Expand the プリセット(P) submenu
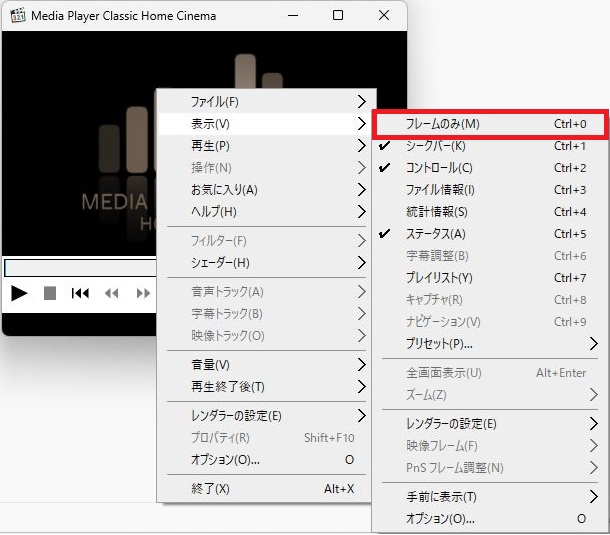The width and height of the screenshot is (610, 535). click(x=490, y=344)
